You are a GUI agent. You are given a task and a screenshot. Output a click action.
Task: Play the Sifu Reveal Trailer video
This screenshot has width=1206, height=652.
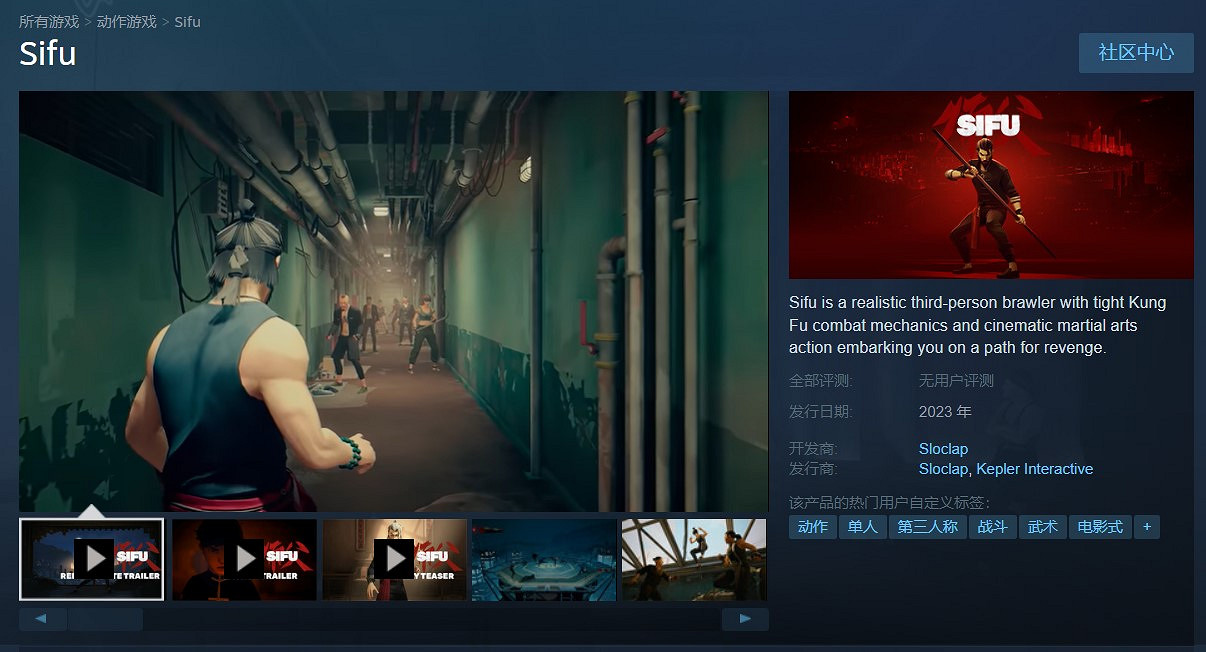(x=91, y=559)
